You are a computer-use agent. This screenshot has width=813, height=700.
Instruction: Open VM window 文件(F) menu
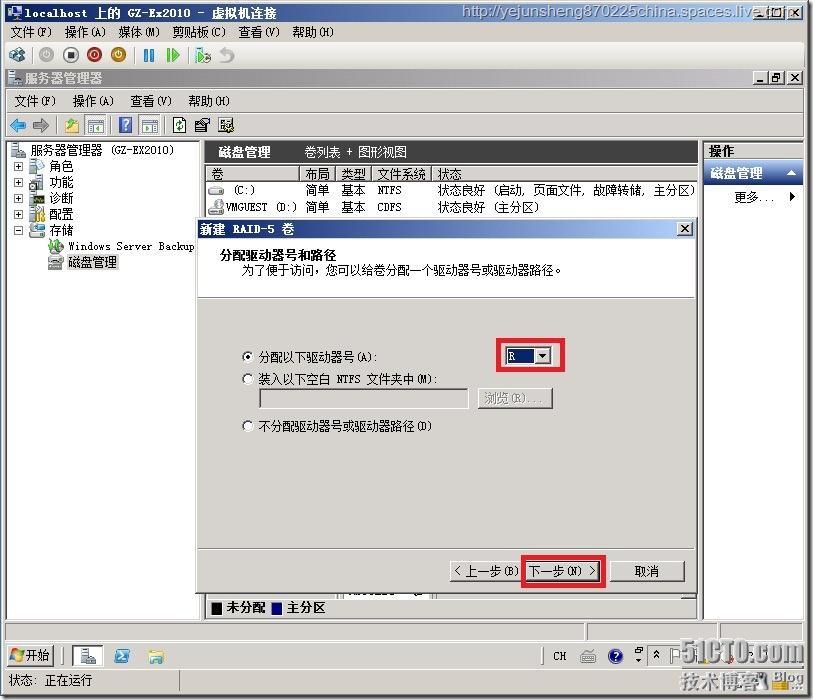pyautogui.click(x=31, y=32)
